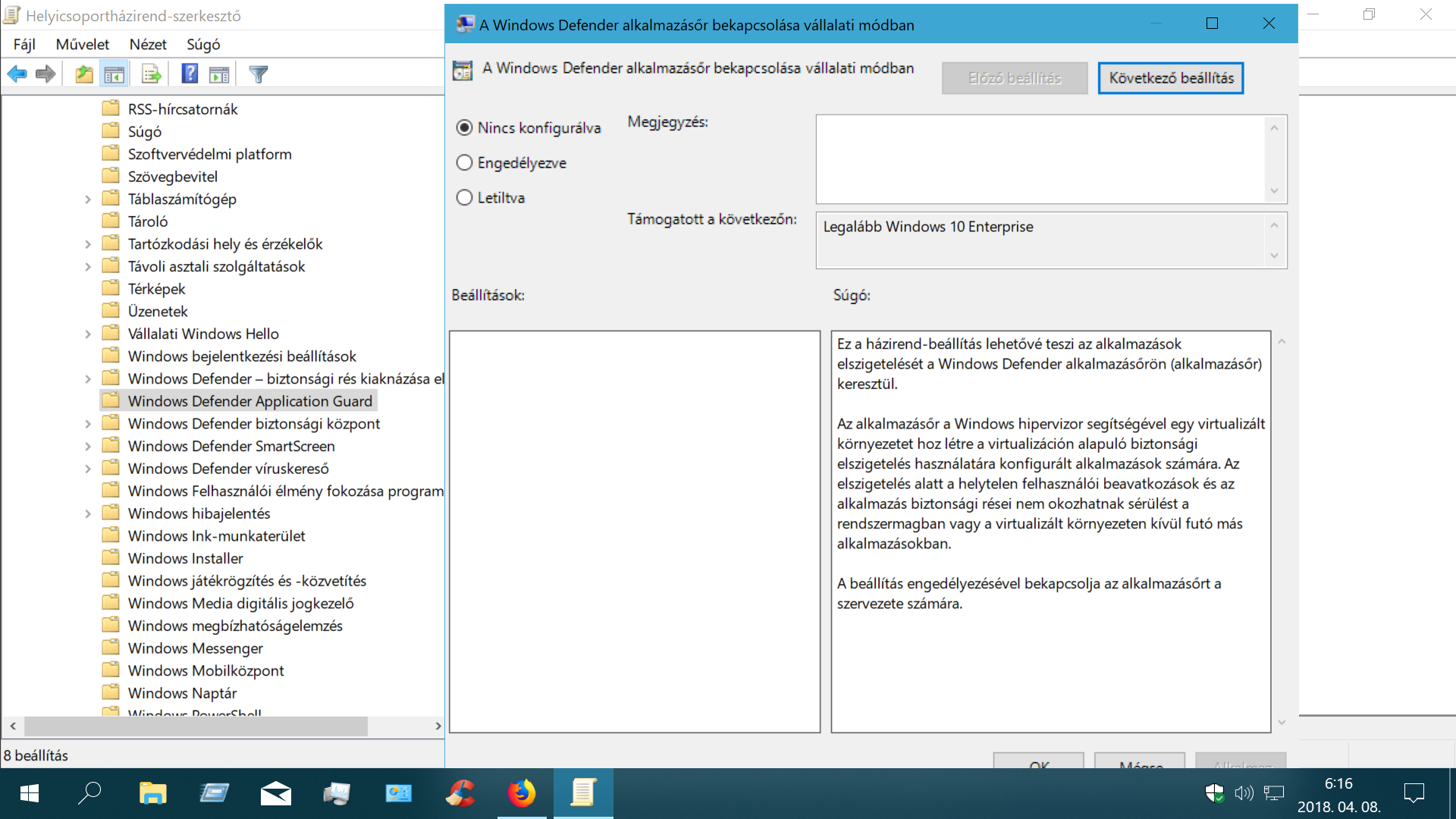Open the Action Center notification icon
1456x819 pixels.
click(1414, 793)
